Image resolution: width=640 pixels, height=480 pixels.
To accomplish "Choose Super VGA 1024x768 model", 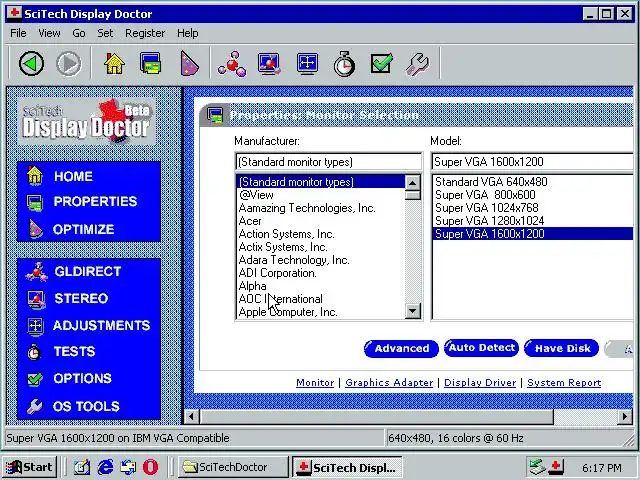I will pos(533,208).
